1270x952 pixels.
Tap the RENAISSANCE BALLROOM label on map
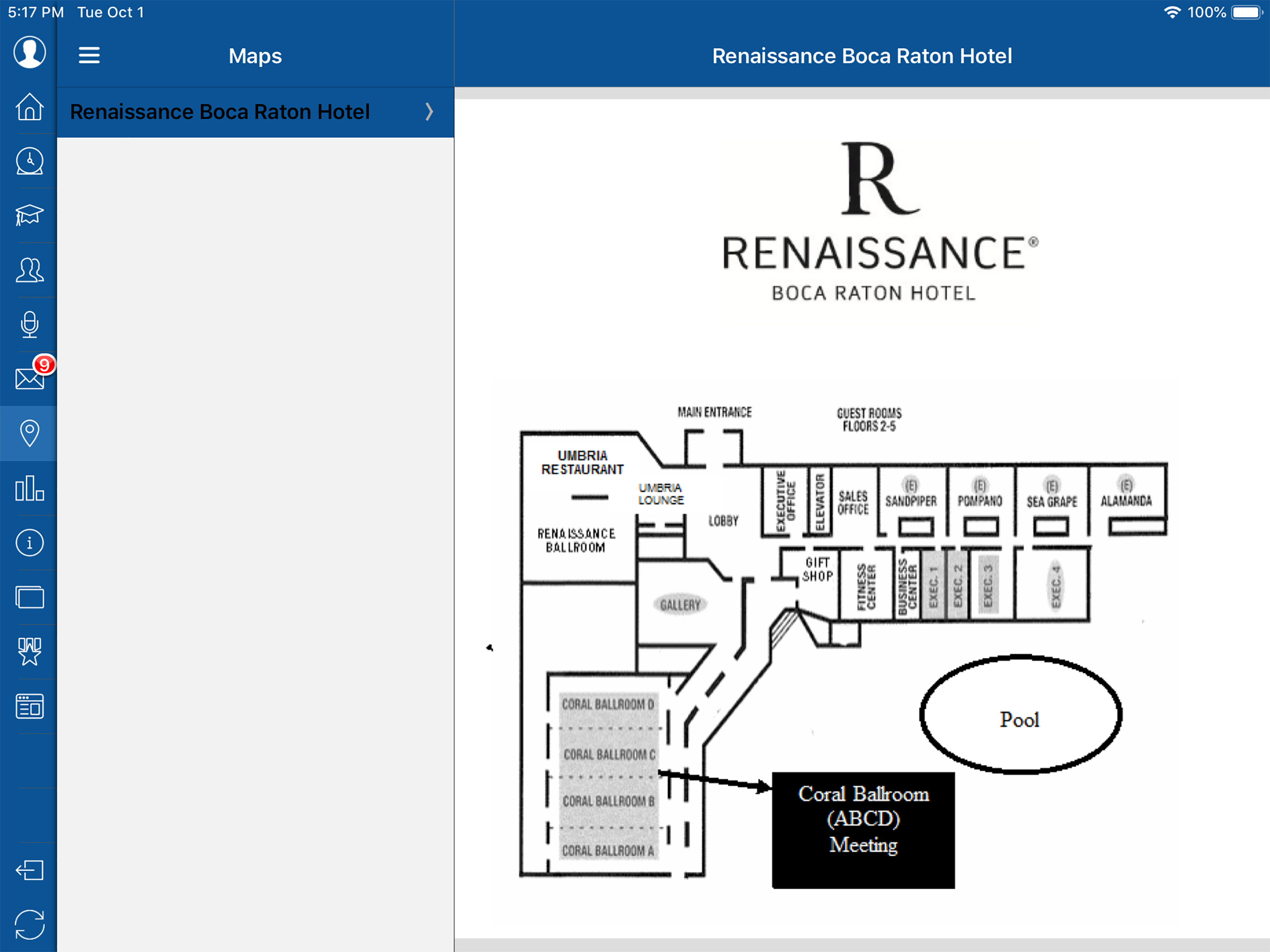pos(576,540)
